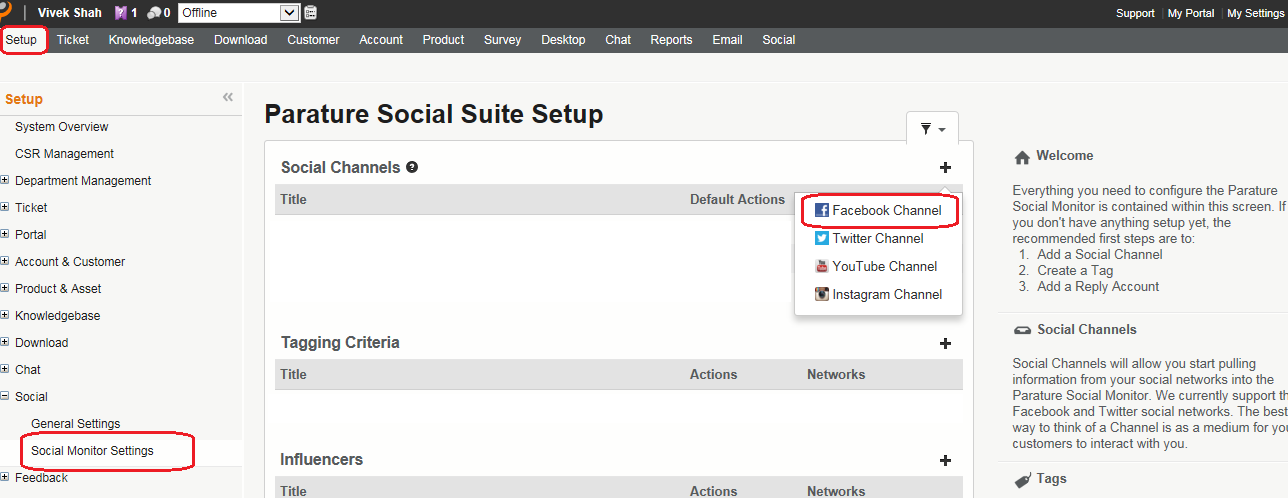Select Twitter Channel option
The width and height of the screenshot is (1288, 498).
pos(877,238)
